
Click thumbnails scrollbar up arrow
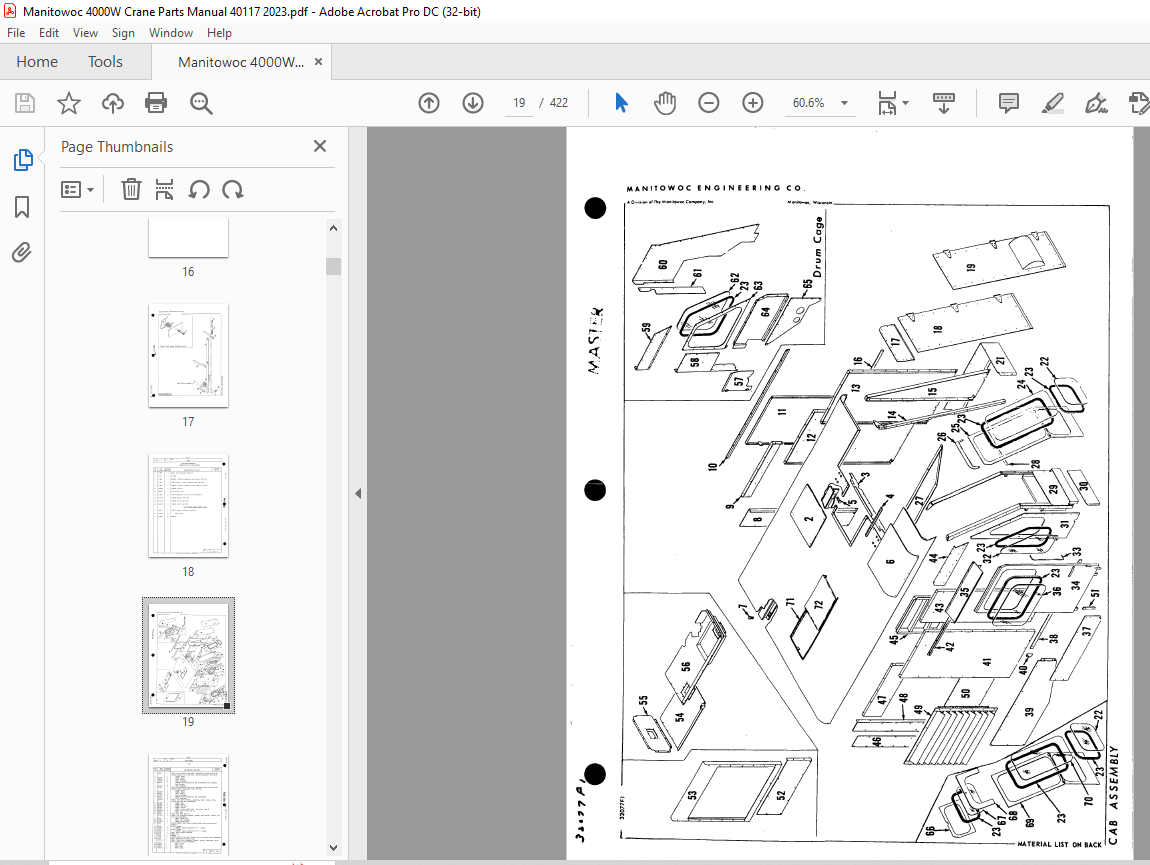pos(333,228)
